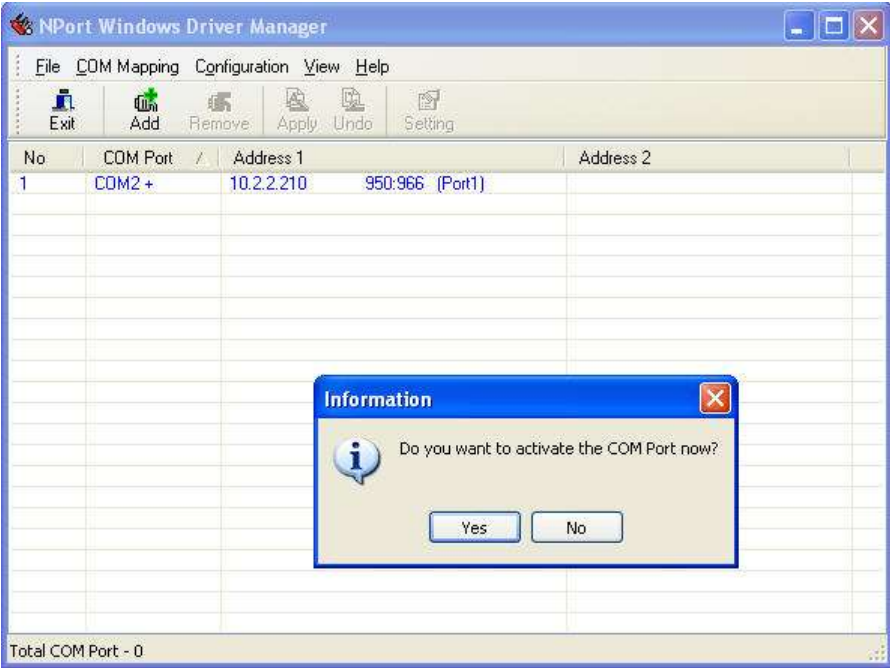Click the Address 2 column header
The width and height of the screenshot is (890, 668).
point(707,158)
